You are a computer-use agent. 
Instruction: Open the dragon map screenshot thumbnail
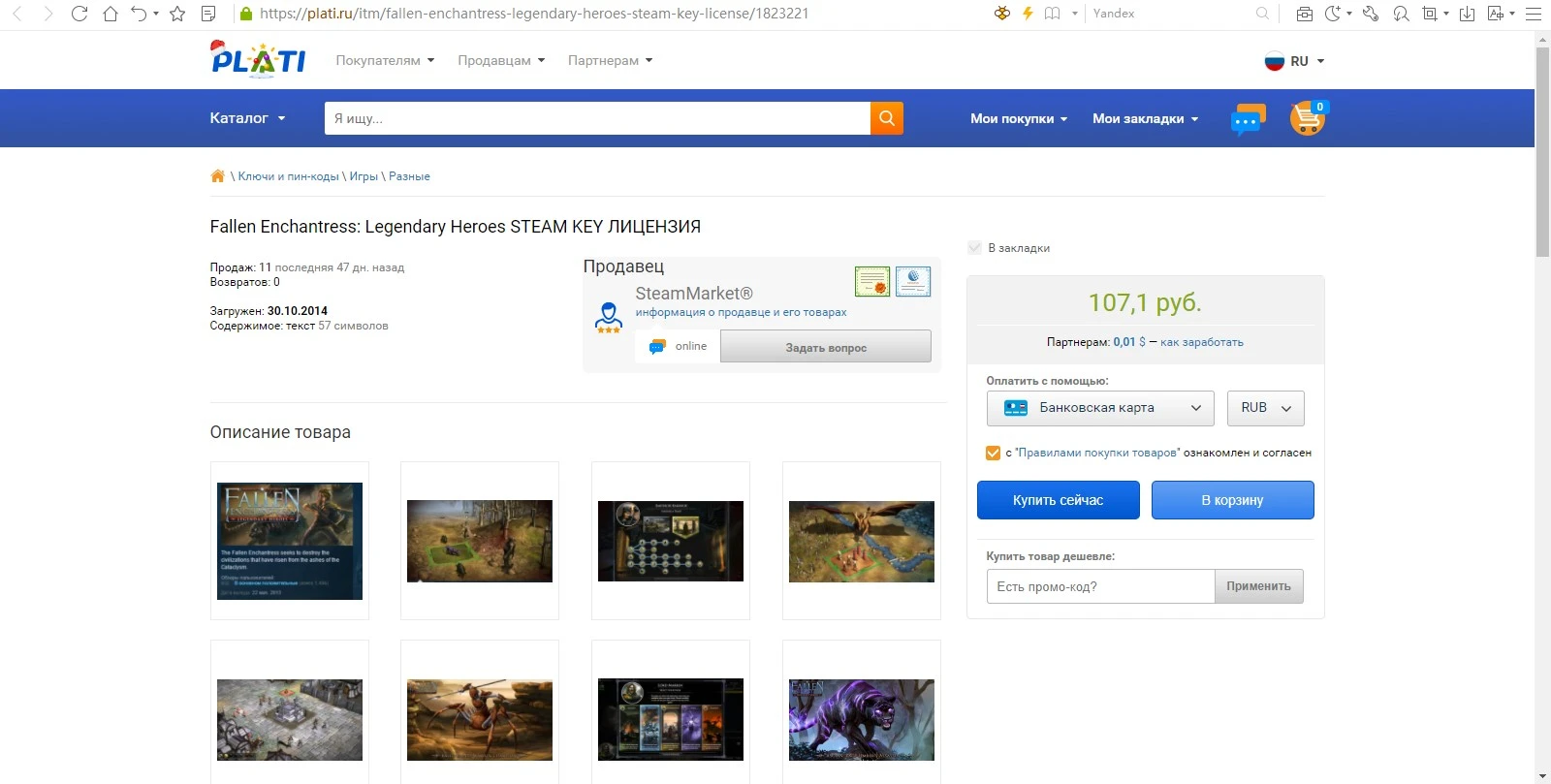[x=862, y=541]
